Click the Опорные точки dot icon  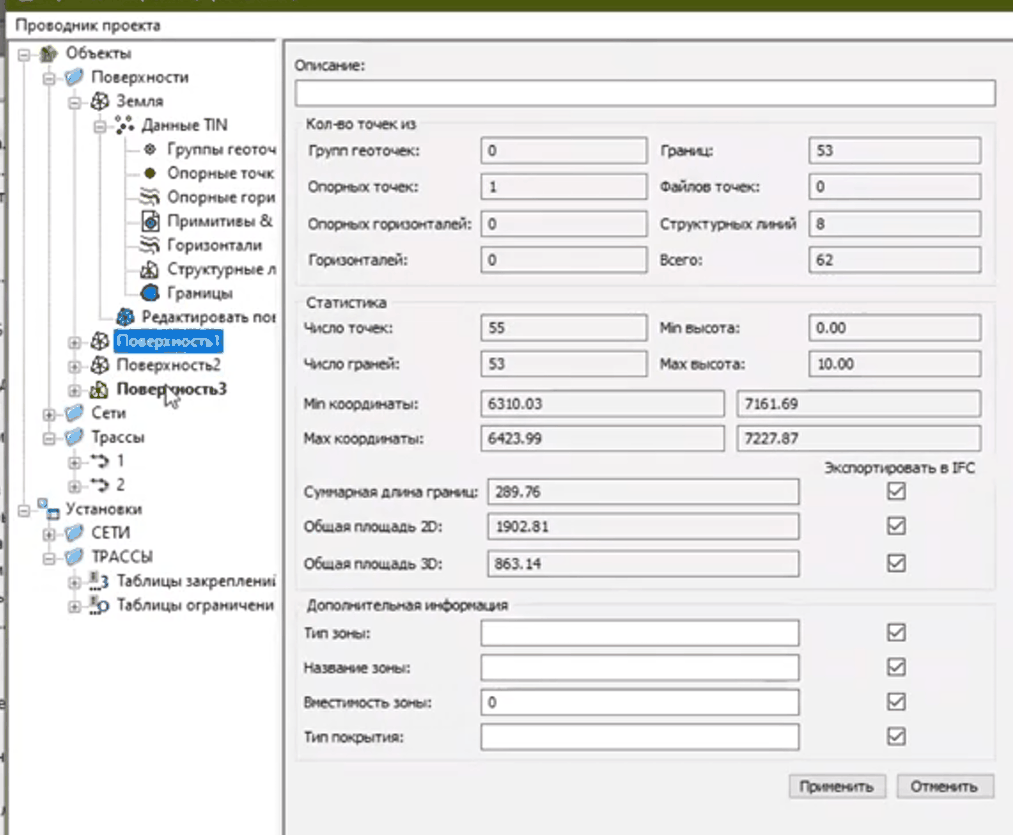click(149, 173)
